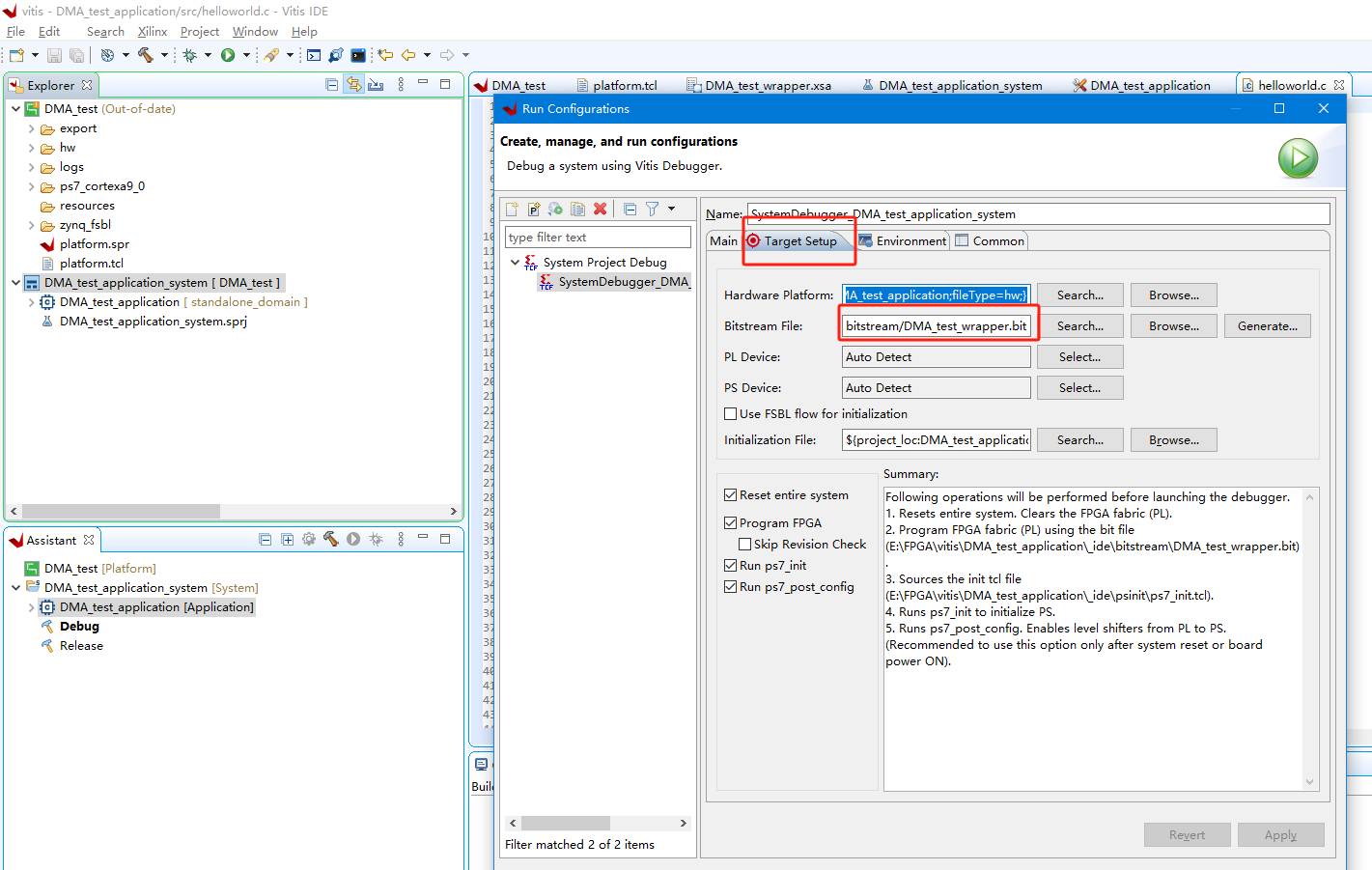Delete the selected launch configuration with the red X
Image resolution: width=1372 pixels, height=870 pixels.
(600, 209)
